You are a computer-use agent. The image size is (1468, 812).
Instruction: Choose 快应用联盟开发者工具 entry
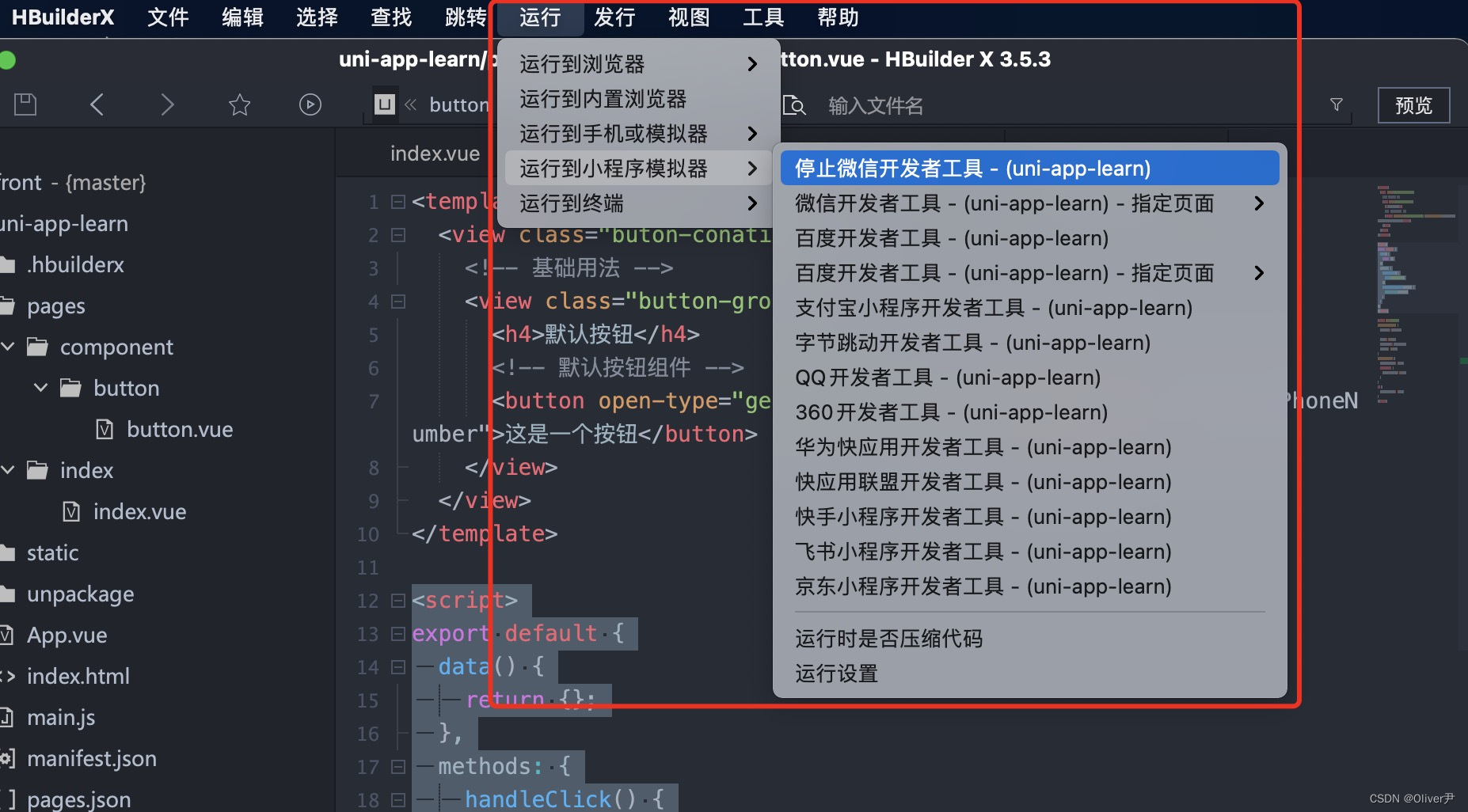point(1029,482)
